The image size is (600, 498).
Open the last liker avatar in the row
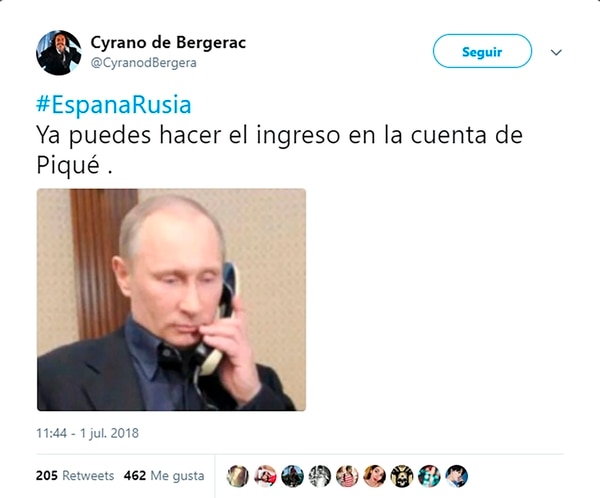click(457, 476)
